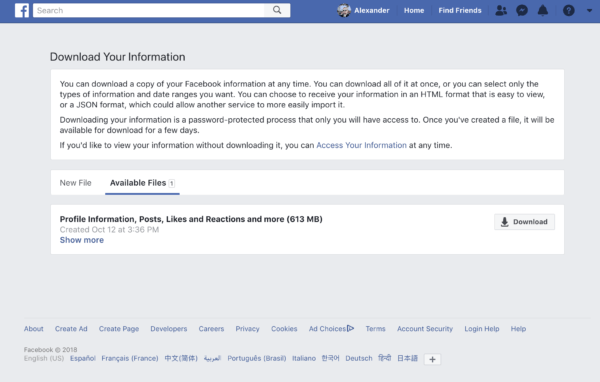Open the Friend Requests icon
The width and height of the screenshot is (600, 382).
pyautogui.click(x=501, y=10)
